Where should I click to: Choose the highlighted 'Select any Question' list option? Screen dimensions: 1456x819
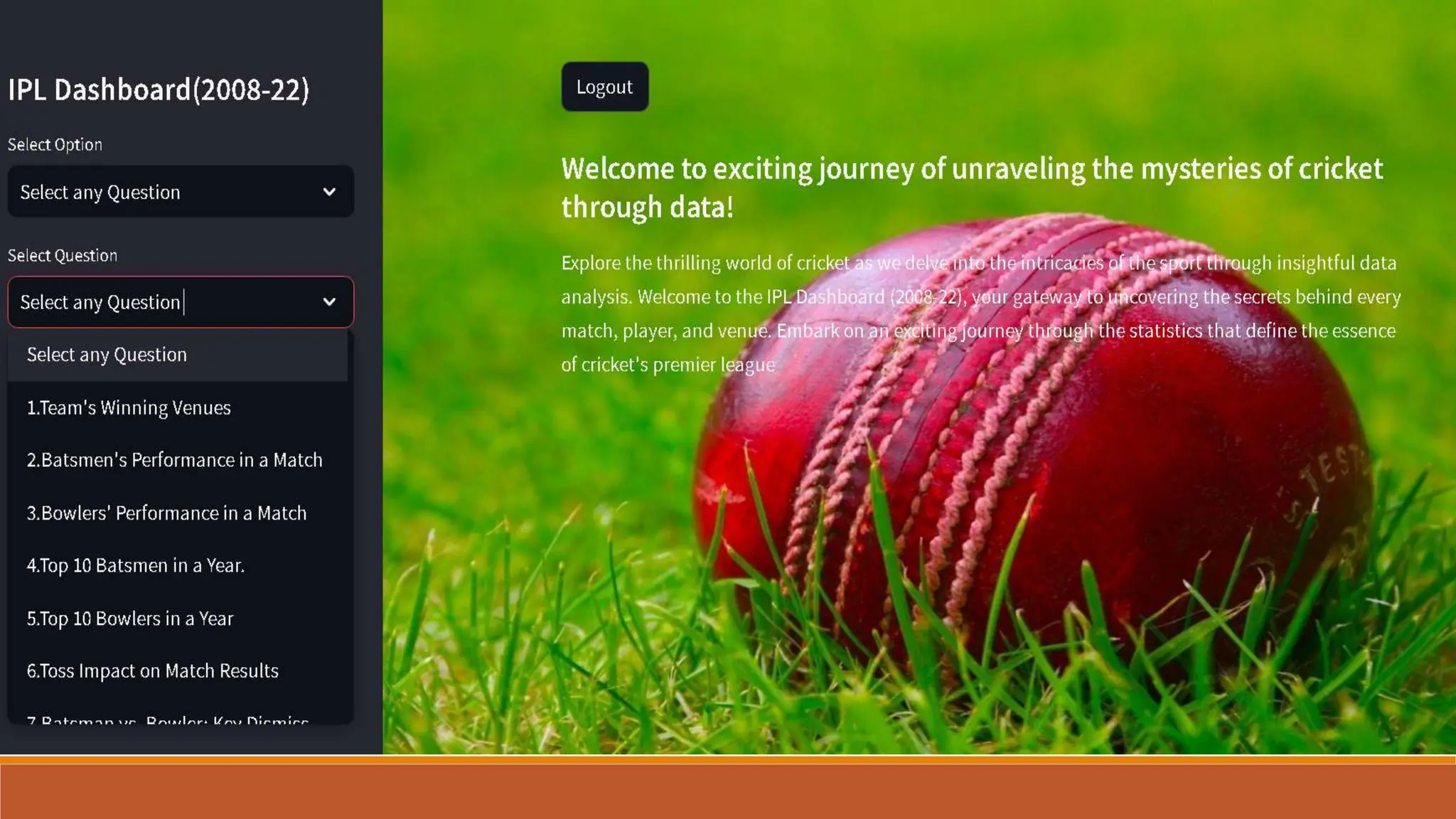pyautogui.click(x=107, y=355)
